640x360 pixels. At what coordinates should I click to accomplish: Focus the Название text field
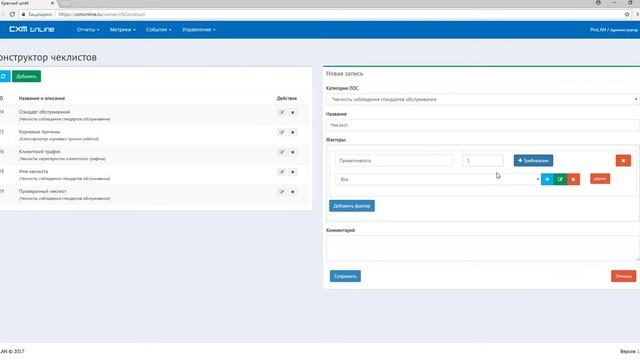[482, 125]
